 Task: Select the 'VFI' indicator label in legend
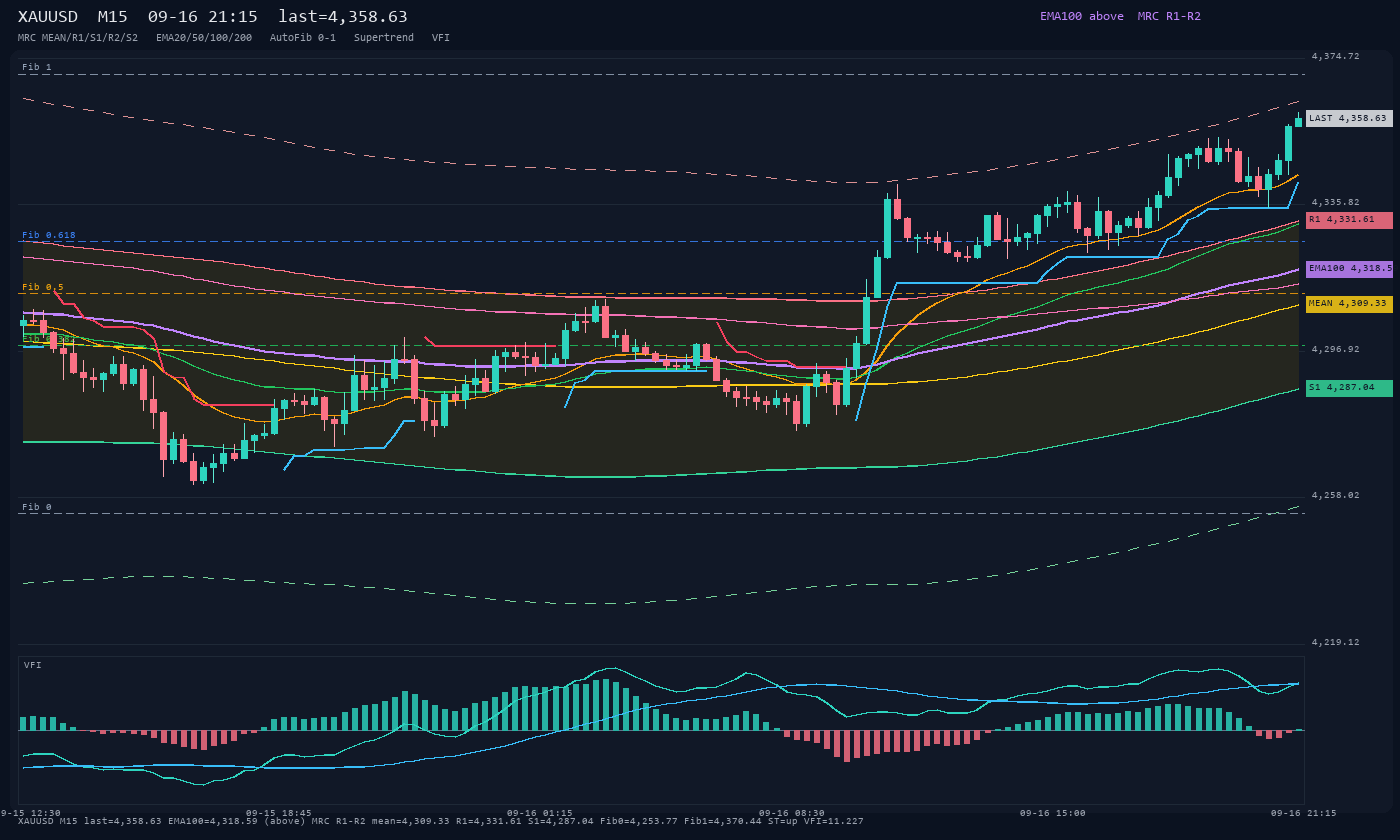pos(441,38)
